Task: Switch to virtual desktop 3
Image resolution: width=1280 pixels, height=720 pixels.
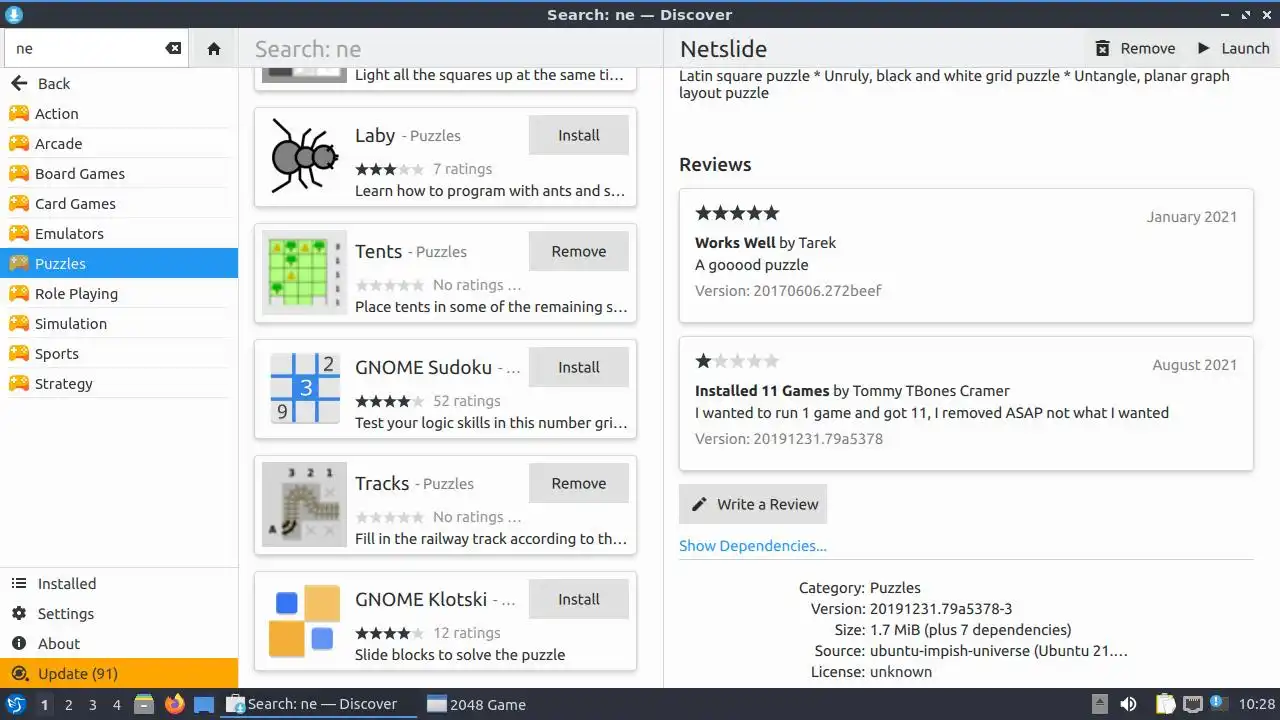Action: pyautogui.click(x=92, y=704)
